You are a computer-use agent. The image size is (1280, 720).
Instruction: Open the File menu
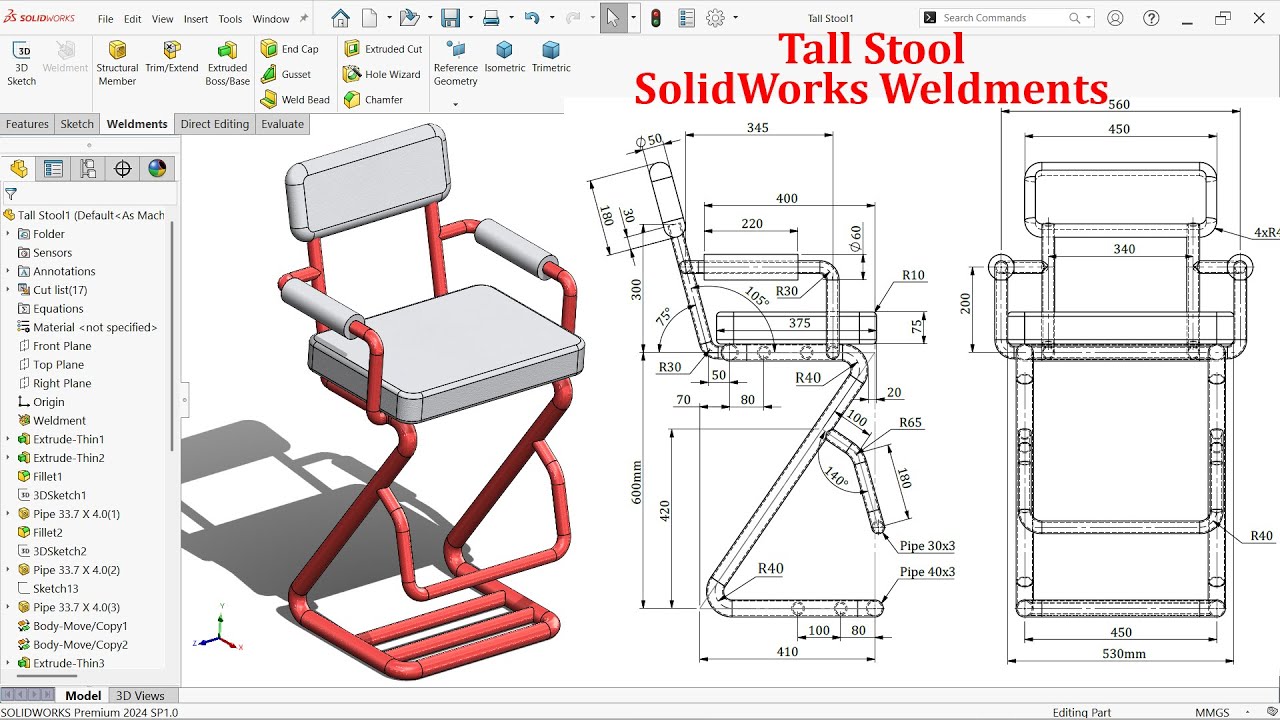pyautogui.click(x=105, y=19)
